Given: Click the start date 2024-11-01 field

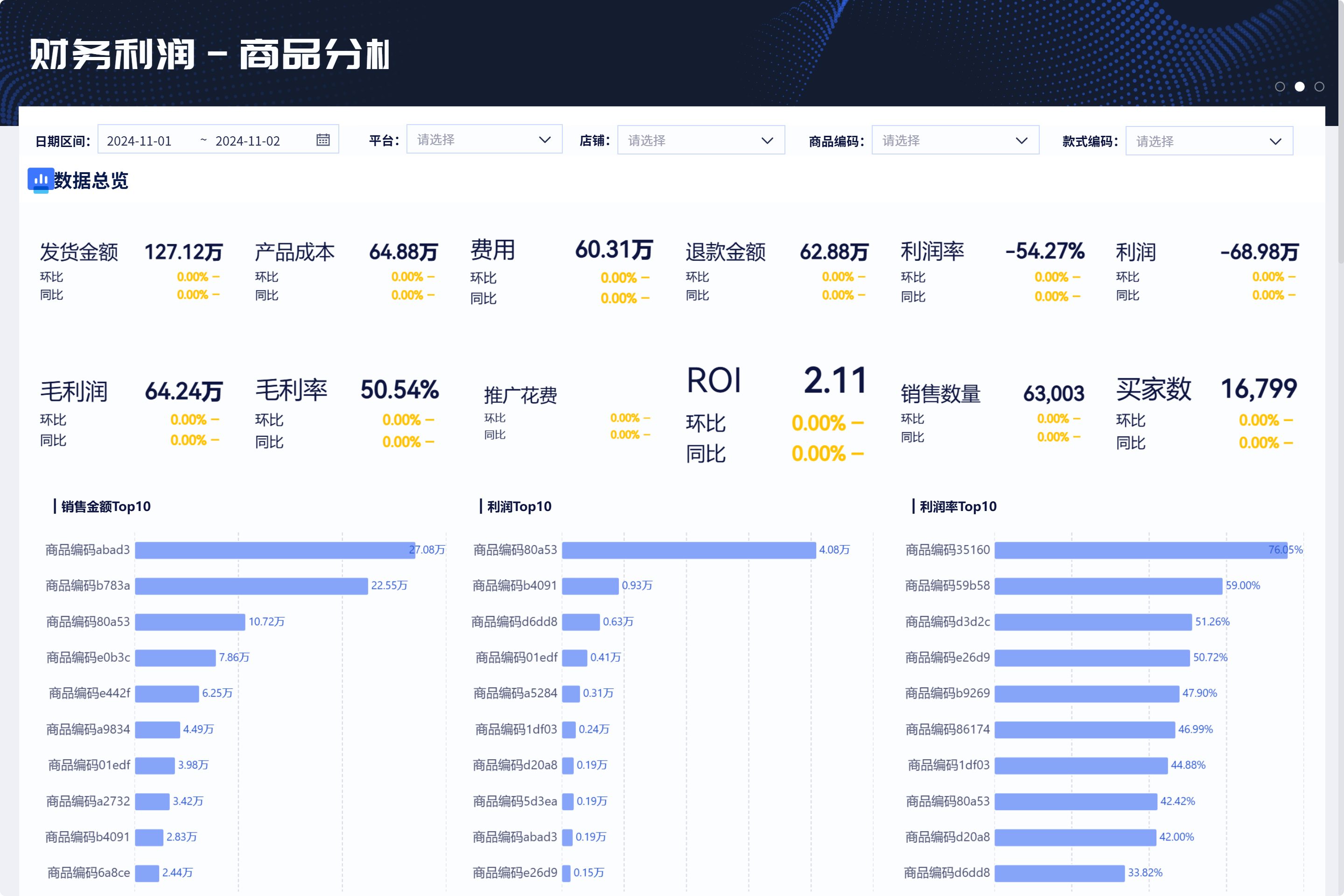Looking at the screenshot, I should 139,140.
